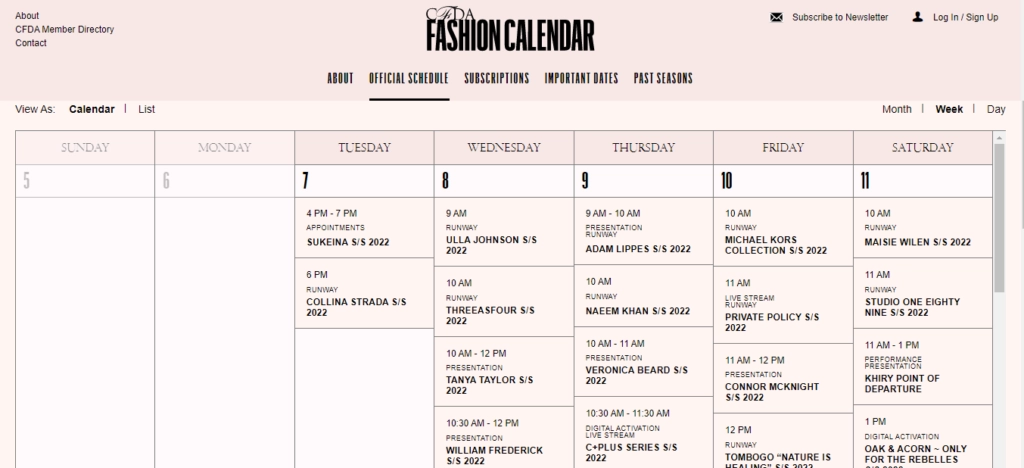Viewport: 1024px width, 468px height.
Task: Open Important Dates section
Action: (x=581, y=78)
